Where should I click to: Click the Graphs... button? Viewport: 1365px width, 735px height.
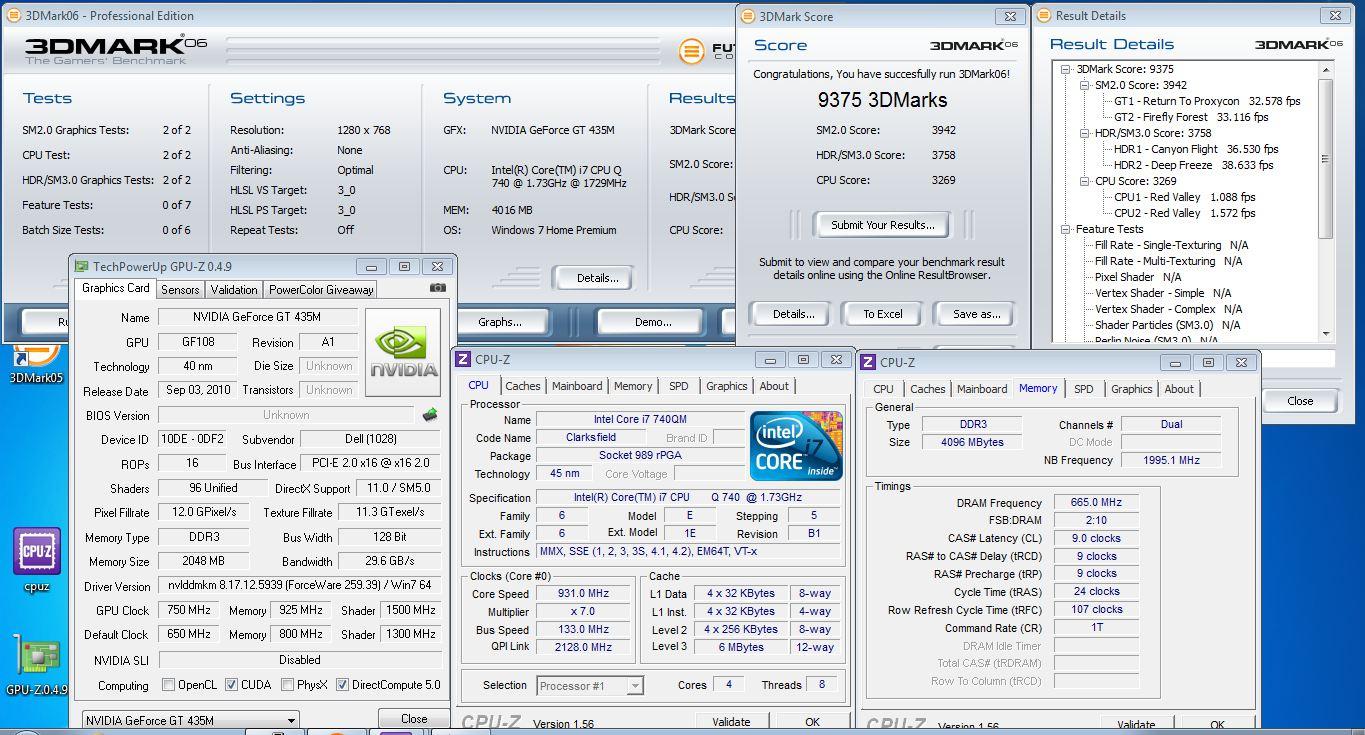[499, 322]
